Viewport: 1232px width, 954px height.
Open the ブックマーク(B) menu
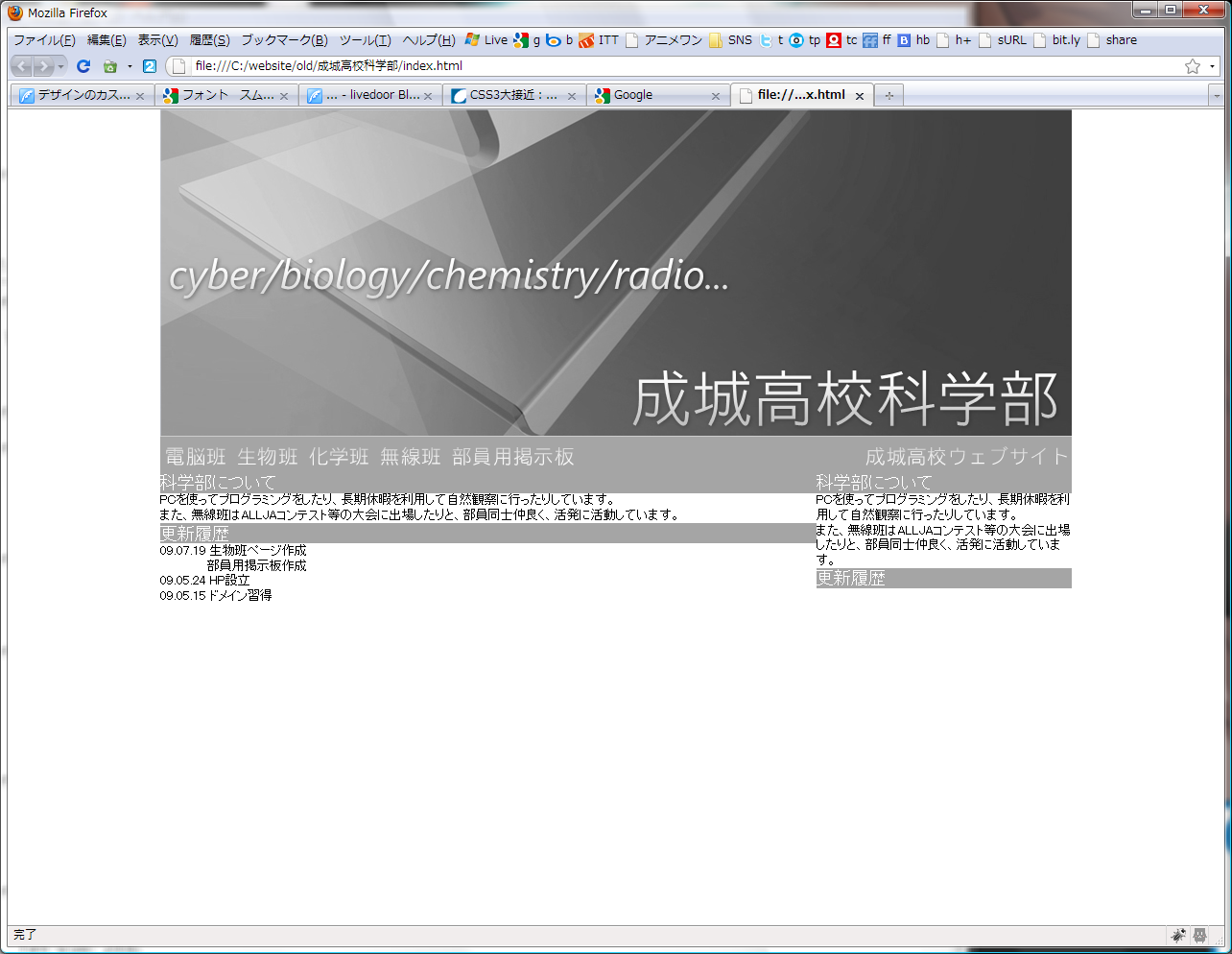click(284, 40)
